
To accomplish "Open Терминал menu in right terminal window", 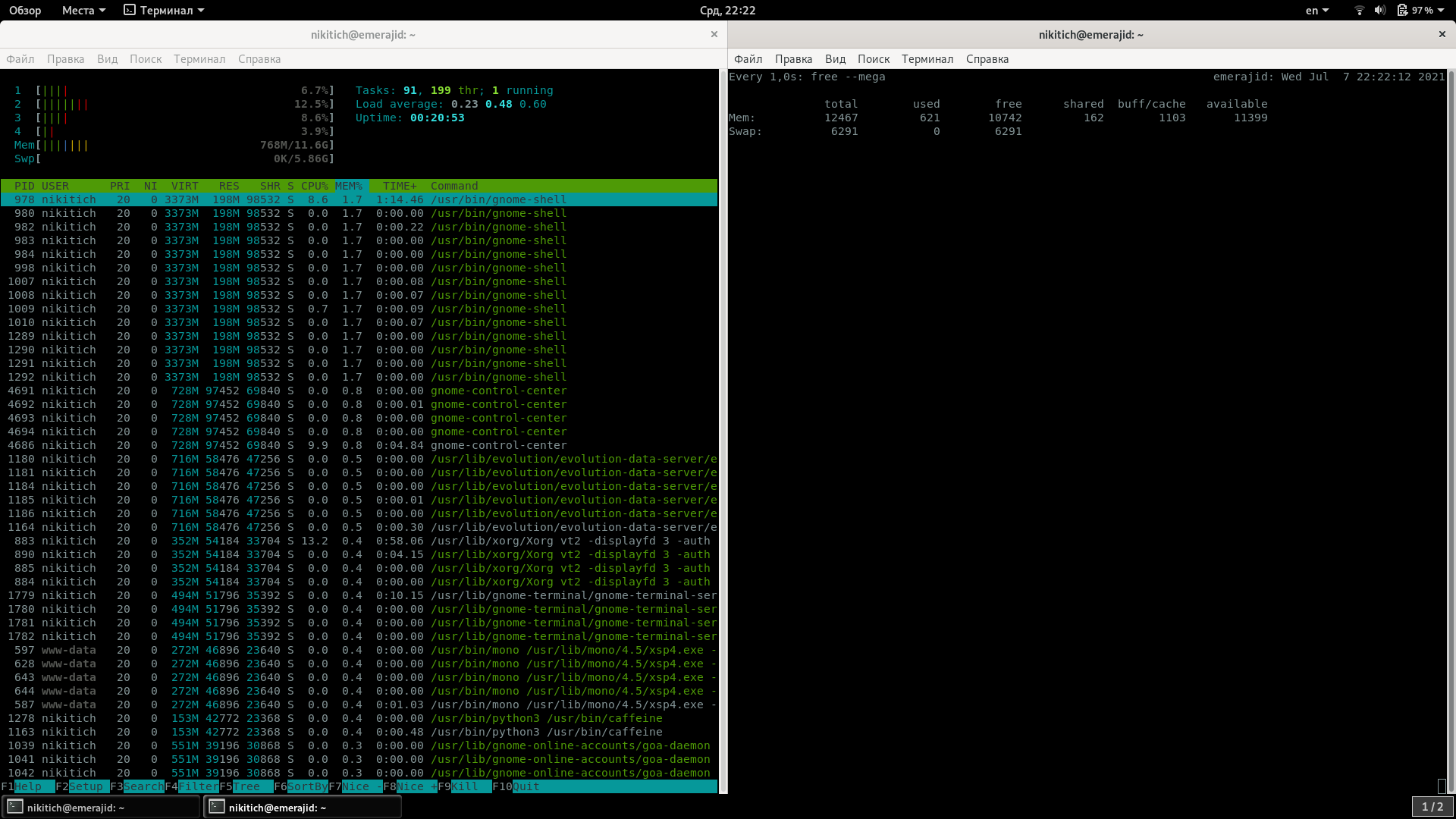I will pos(927,59).
